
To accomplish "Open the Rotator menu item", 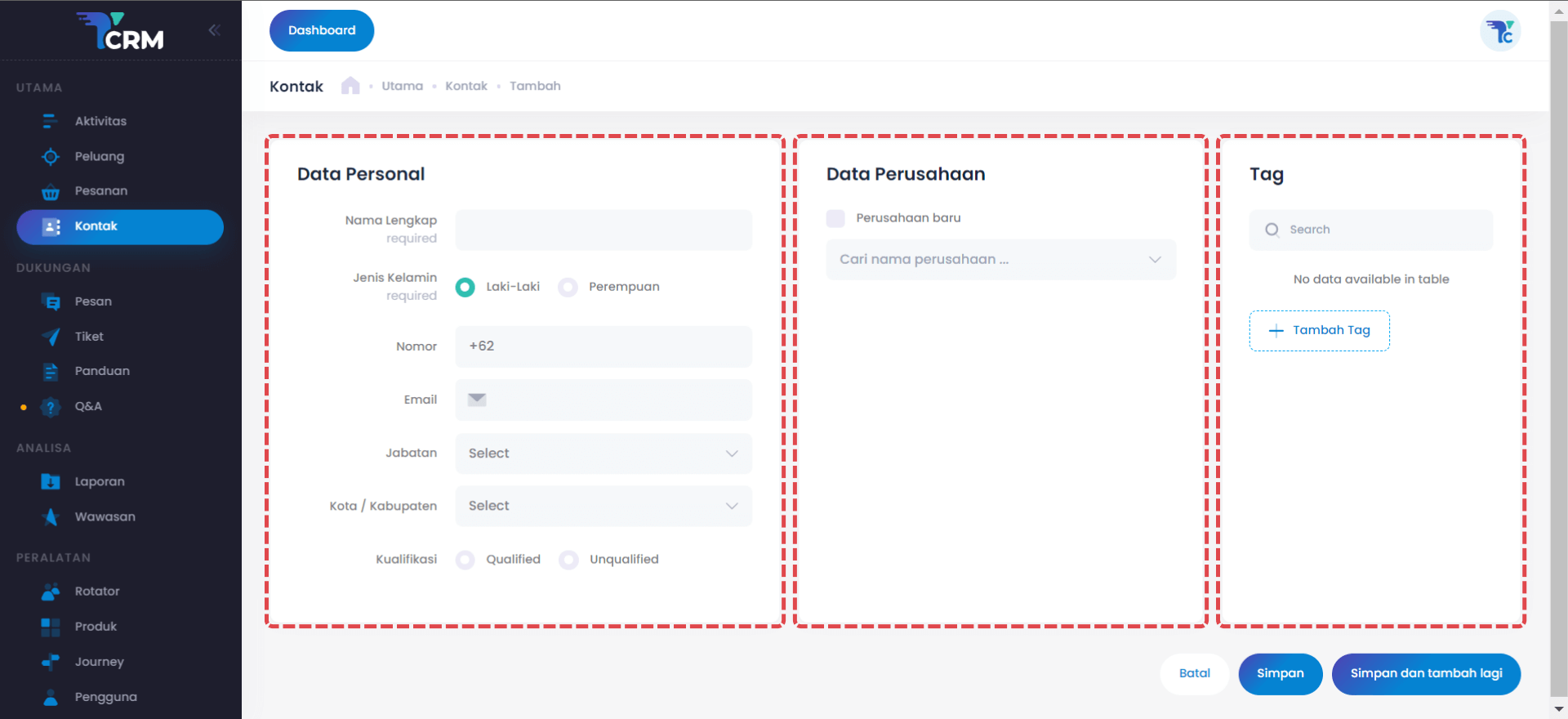I will [x=96, y=592].
